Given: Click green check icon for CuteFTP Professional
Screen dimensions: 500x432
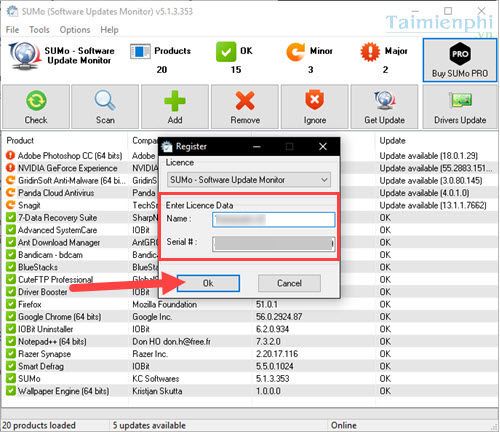Looking at the screenshot, I should click(x=11, y=279).
